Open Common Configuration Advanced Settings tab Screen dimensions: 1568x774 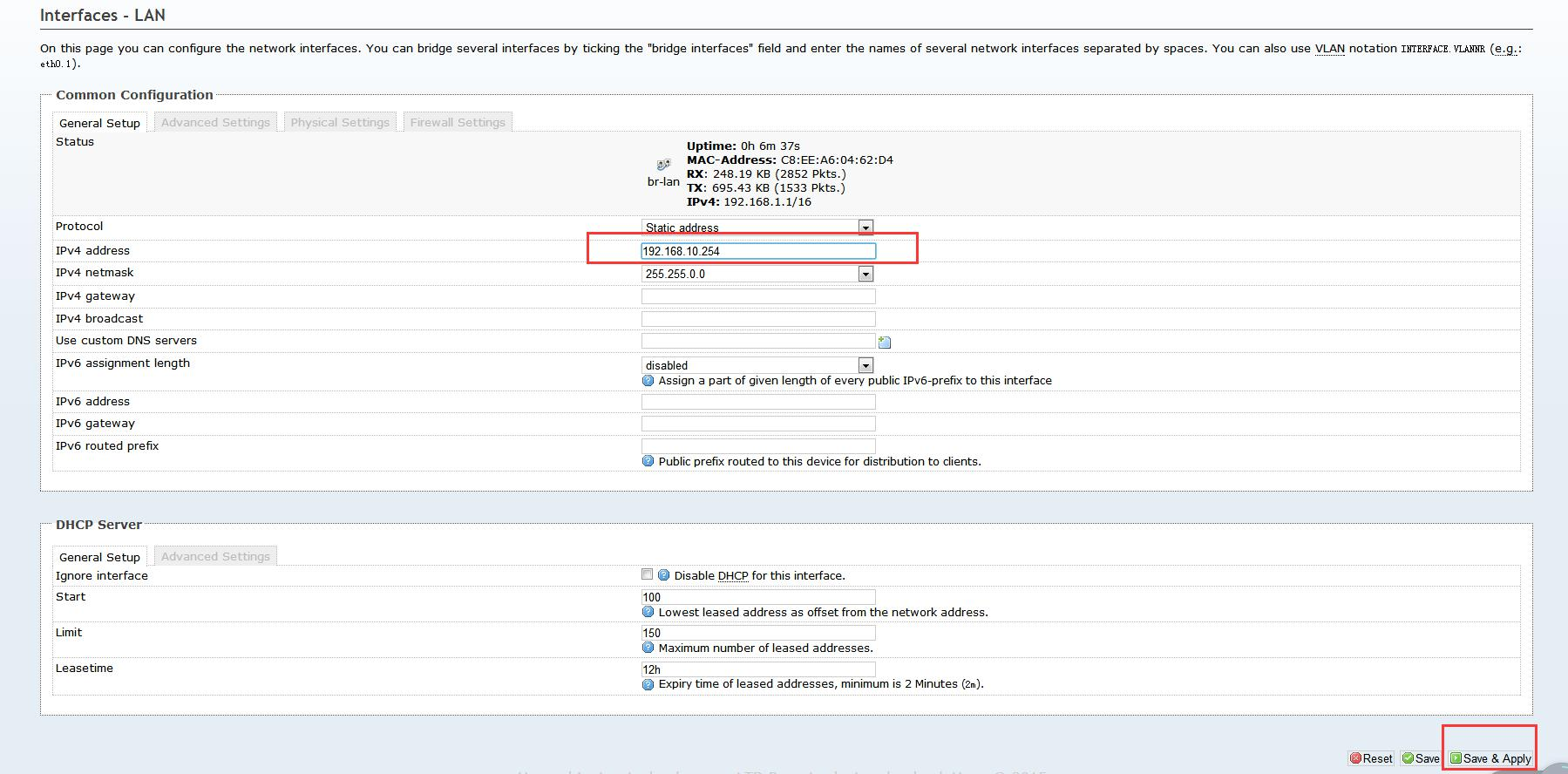215,123
